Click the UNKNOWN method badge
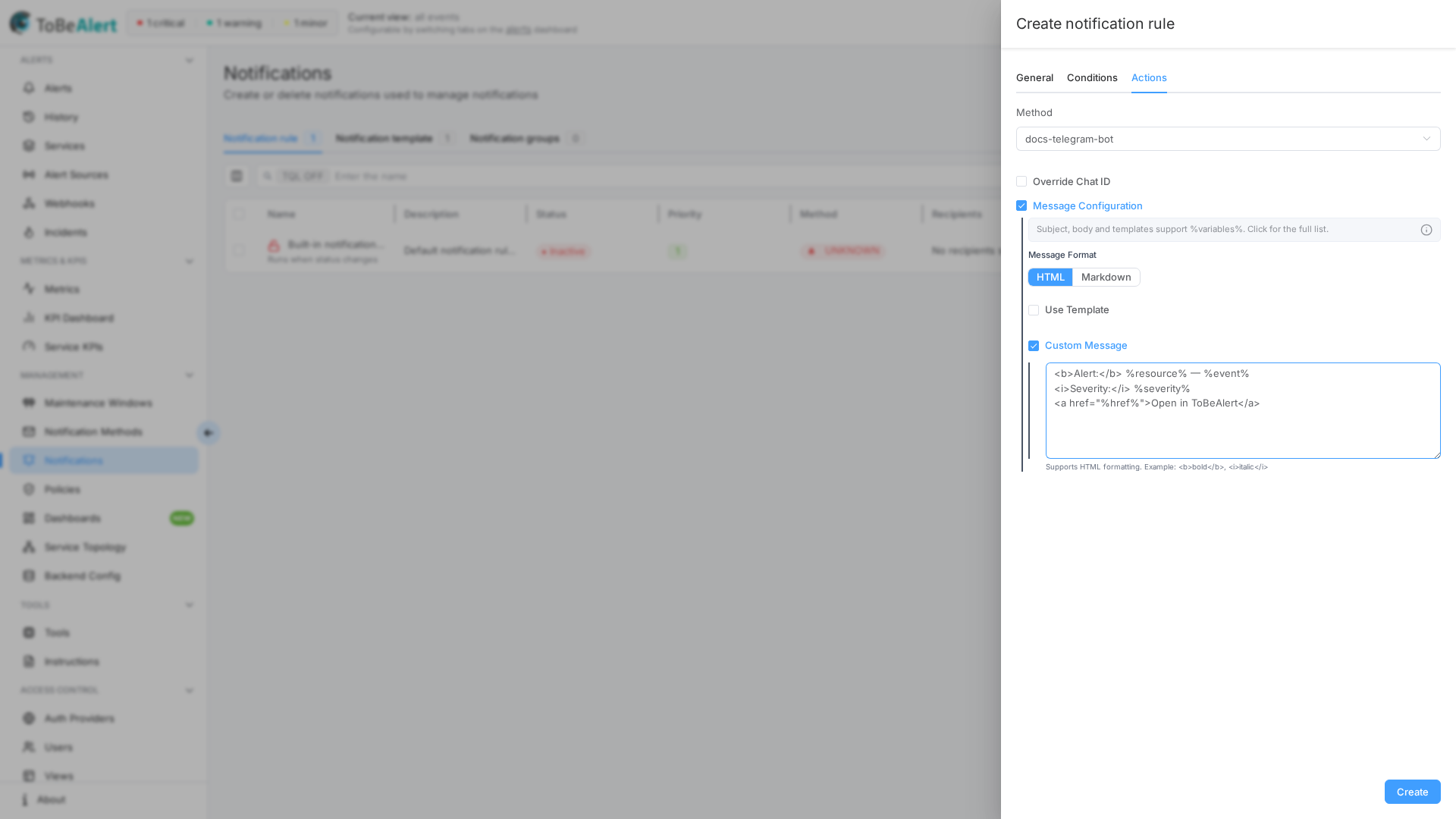This screenshot has width=1456, height=819. coord(843,251)
